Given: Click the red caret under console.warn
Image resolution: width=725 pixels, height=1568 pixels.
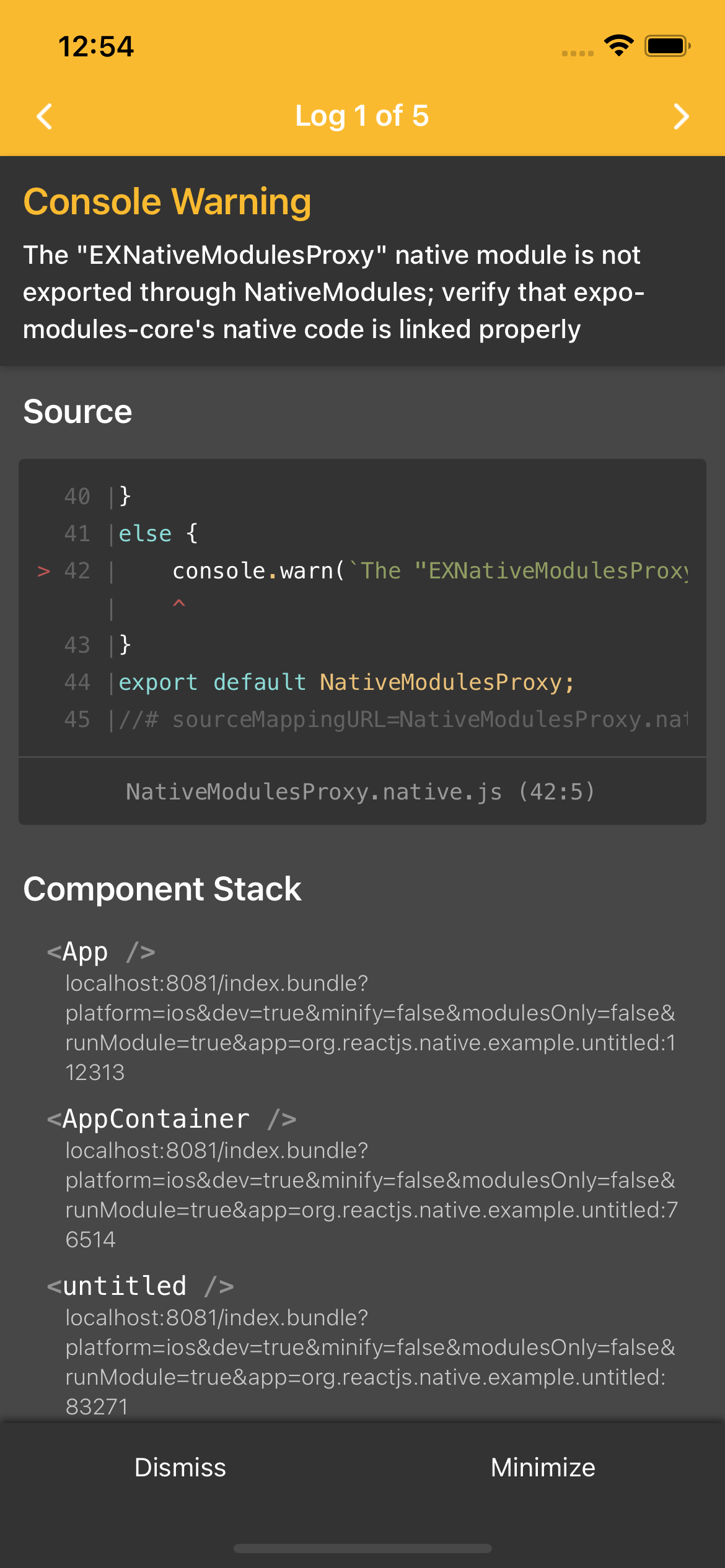Looking at the screenshot, I should [x=179, y=603].
